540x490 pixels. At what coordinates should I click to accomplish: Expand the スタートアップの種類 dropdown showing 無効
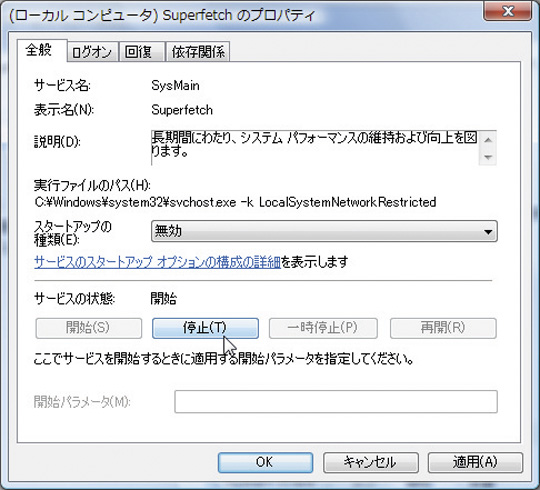click(x=324, y=231)
